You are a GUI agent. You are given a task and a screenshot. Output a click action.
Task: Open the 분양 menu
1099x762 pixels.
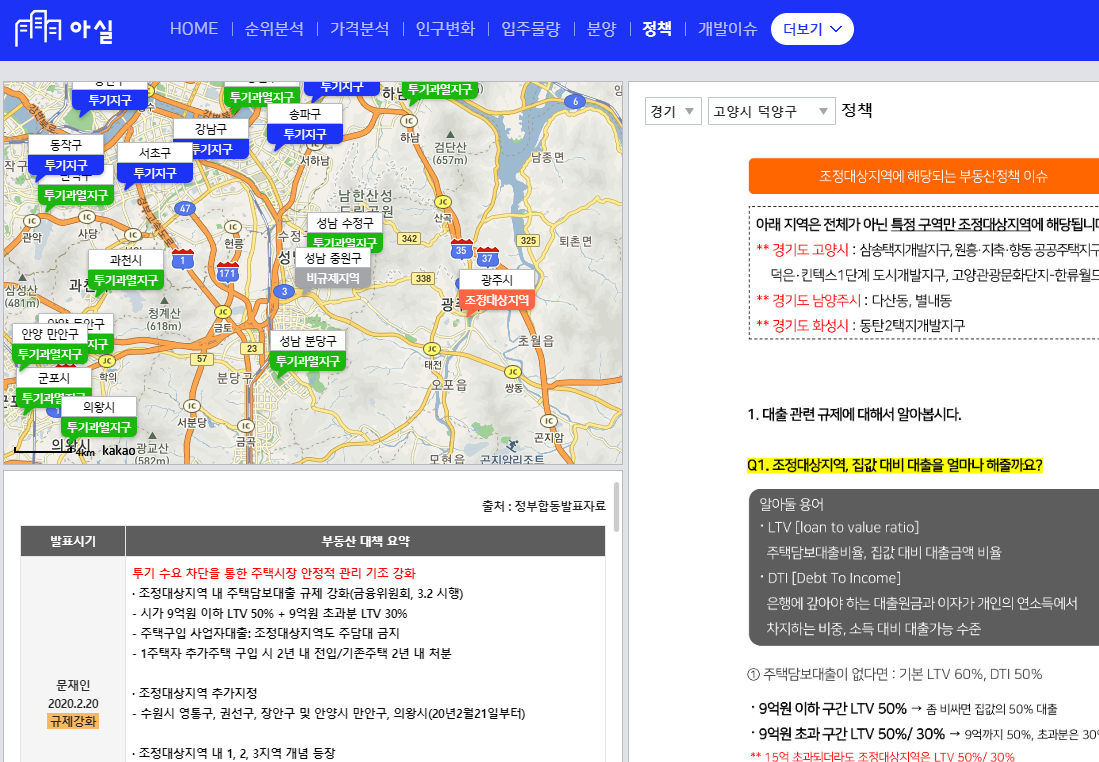(601, 29)
